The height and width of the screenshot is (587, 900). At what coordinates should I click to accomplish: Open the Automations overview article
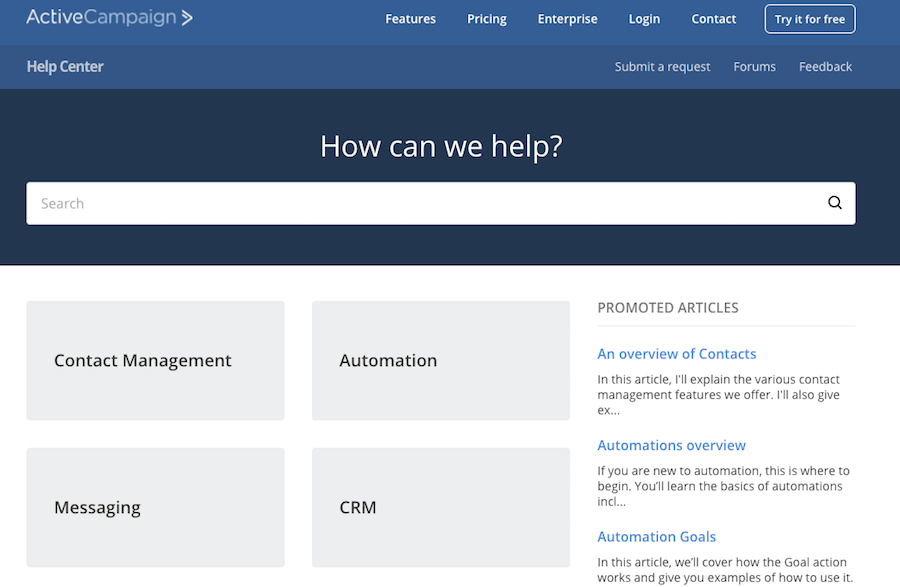coord(672,445)
